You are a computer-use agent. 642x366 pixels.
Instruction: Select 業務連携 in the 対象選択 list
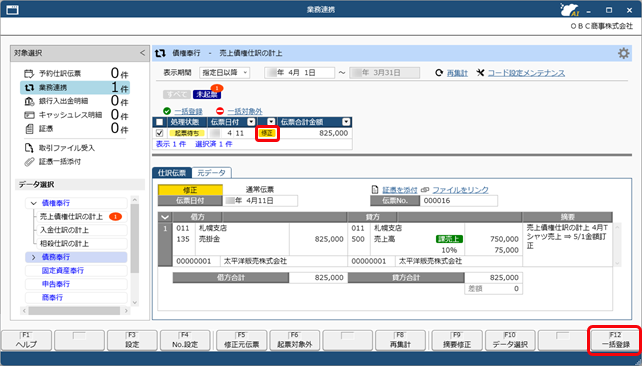click(x=75, y=88)
